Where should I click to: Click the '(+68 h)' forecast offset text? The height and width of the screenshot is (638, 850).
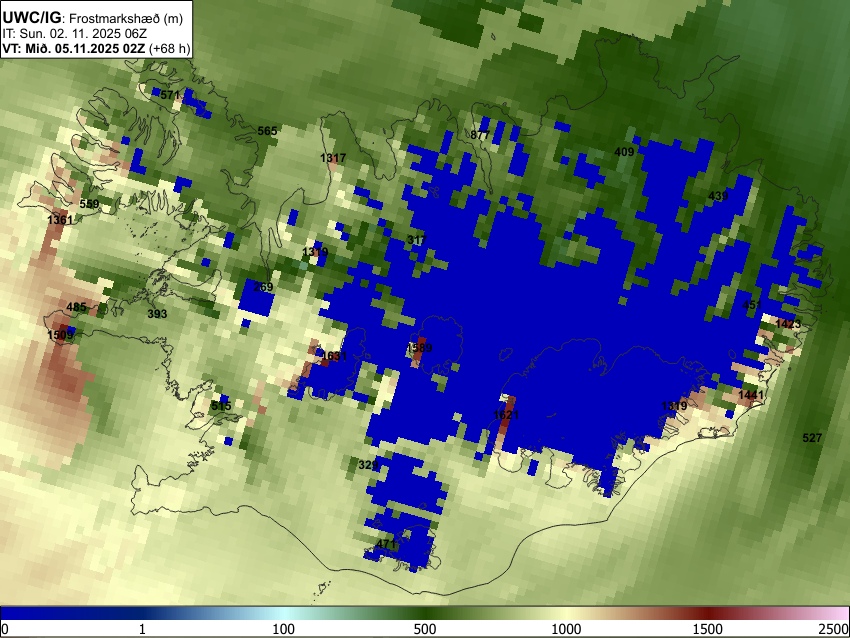point(169,48)
